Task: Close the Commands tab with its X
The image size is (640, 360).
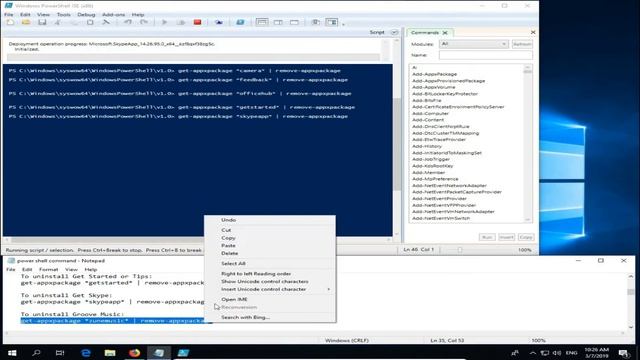Action: (x=445, y=33)
